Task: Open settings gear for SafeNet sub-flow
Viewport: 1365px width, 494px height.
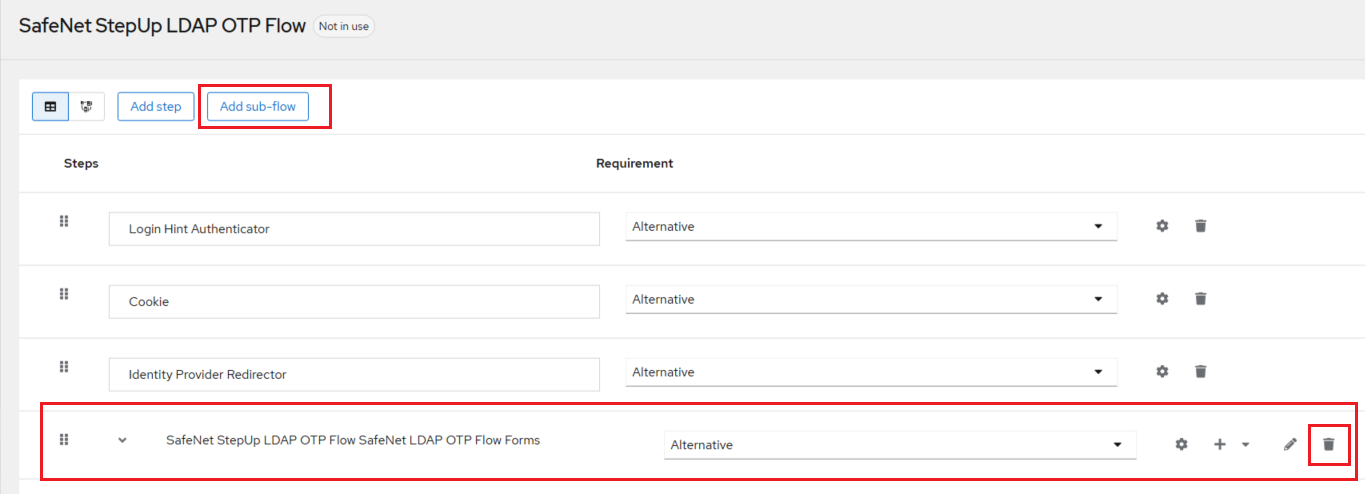Action: [x=1181, y=445]
